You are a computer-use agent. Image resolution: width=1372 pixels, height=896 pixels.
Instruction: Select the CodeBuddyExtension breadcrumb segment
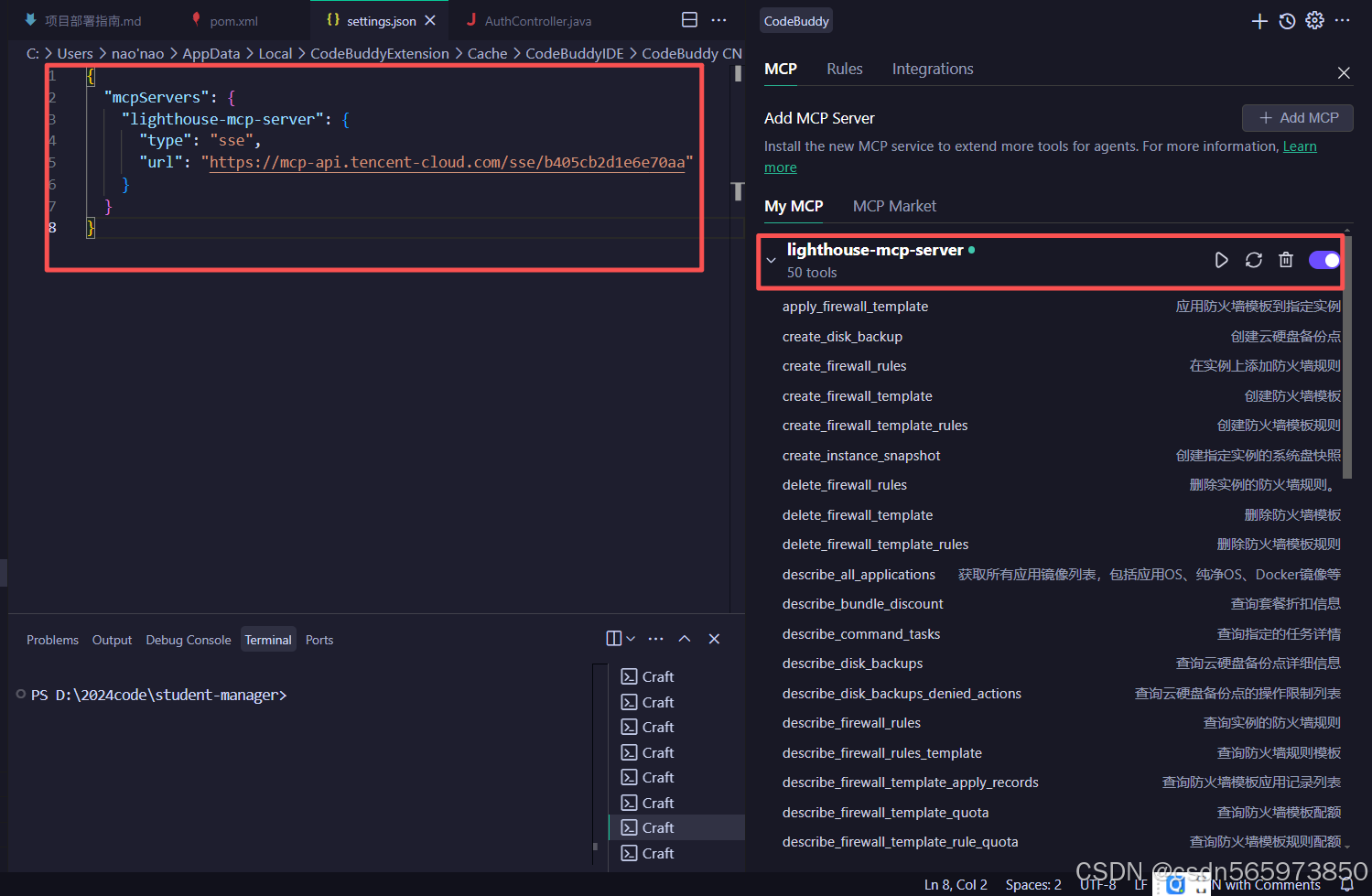click(x=380, y=54)
